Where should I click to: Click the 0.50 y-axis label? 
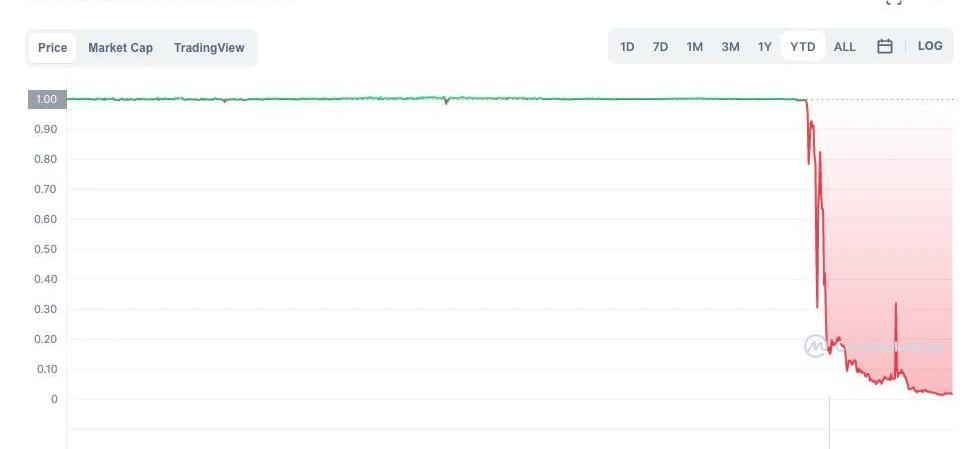pos(47,249)
